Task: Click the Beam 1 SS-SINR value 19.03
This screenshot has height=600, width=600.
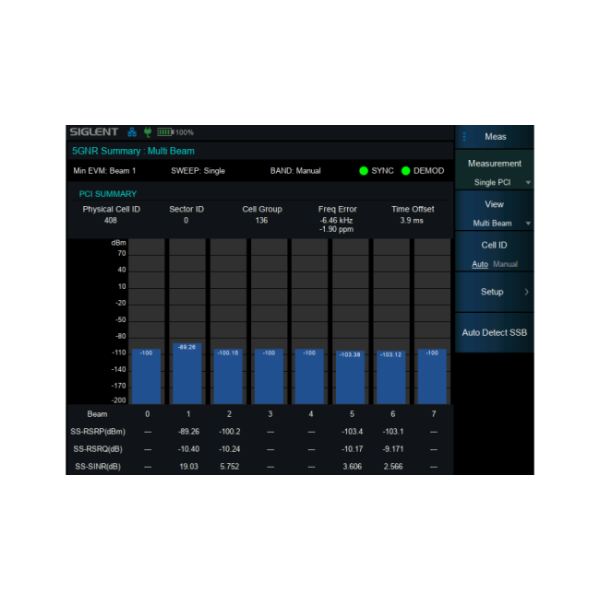Action: coord(186,466)
